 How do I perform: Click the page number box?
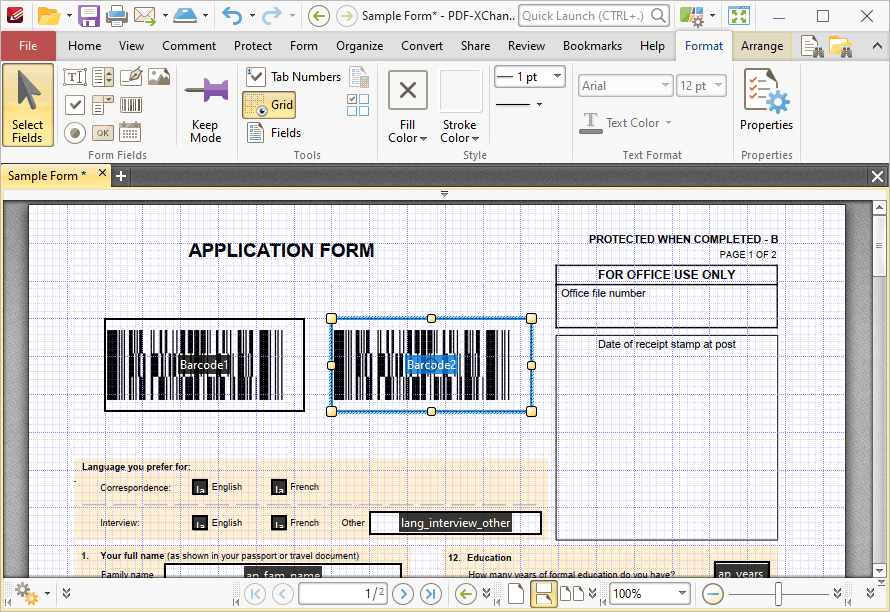(x=343, y=594)
